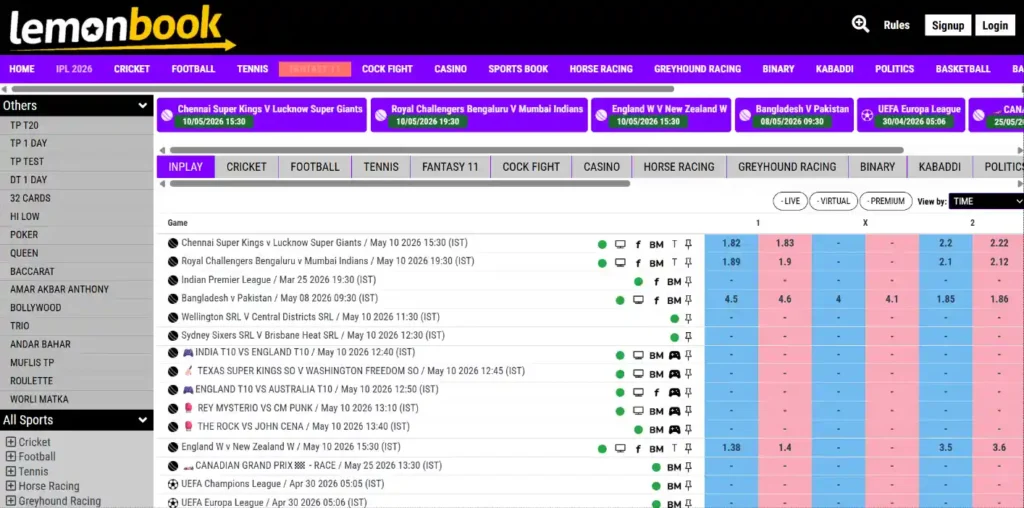This screenshot has width=1024, height=508.
Task: Click the gamepad icon in INDIA T10 VS ENGLAND T10 row
Action: pos(675,356)
